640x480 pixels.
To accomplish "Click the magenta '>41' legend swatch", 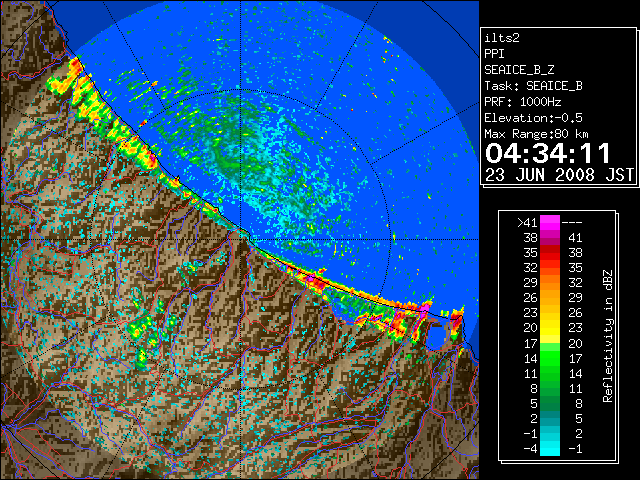I will coord(550,222).
